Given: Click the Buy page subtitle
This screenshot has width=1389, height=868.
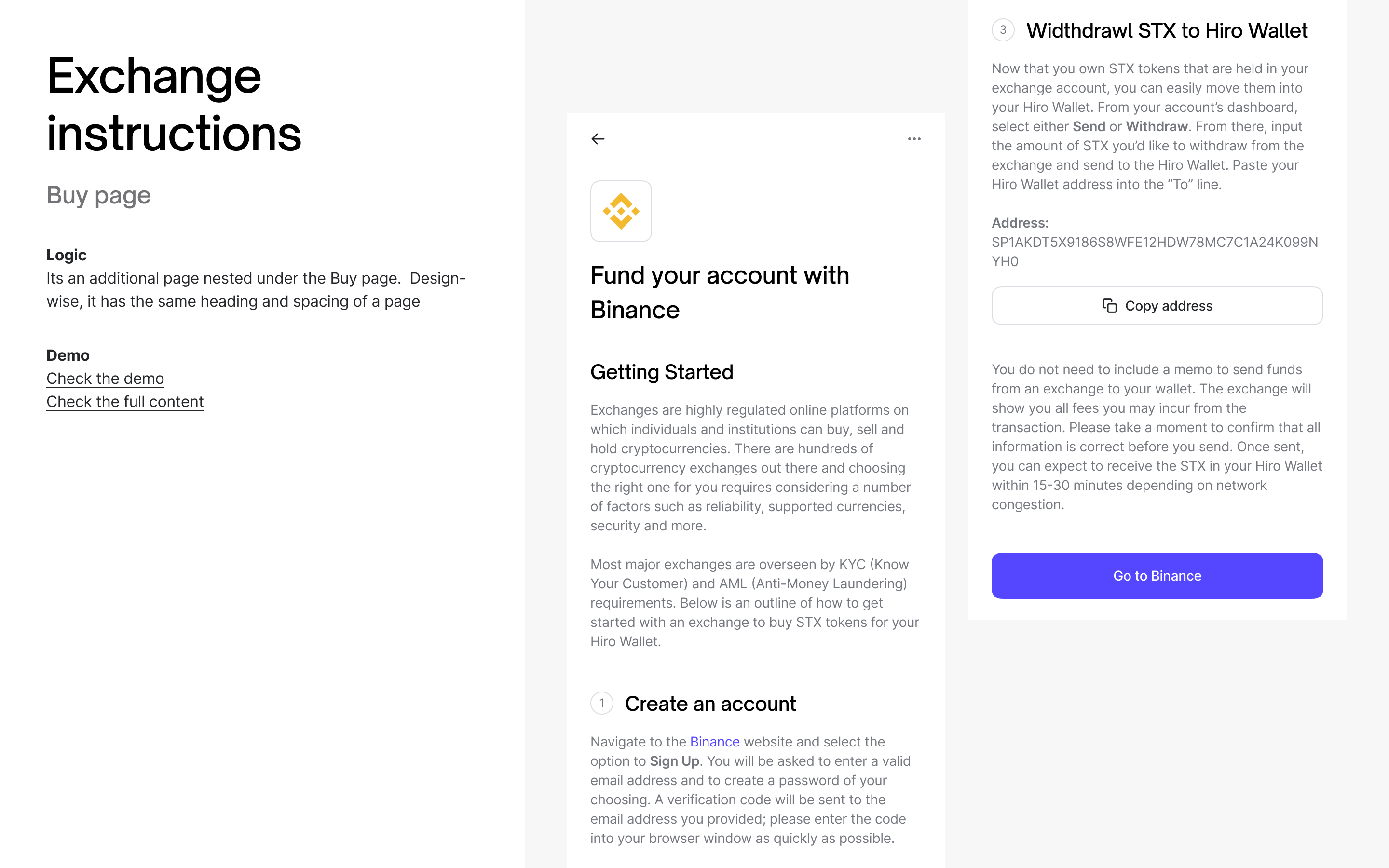Looking at the screenshot, I should [99, 195].
